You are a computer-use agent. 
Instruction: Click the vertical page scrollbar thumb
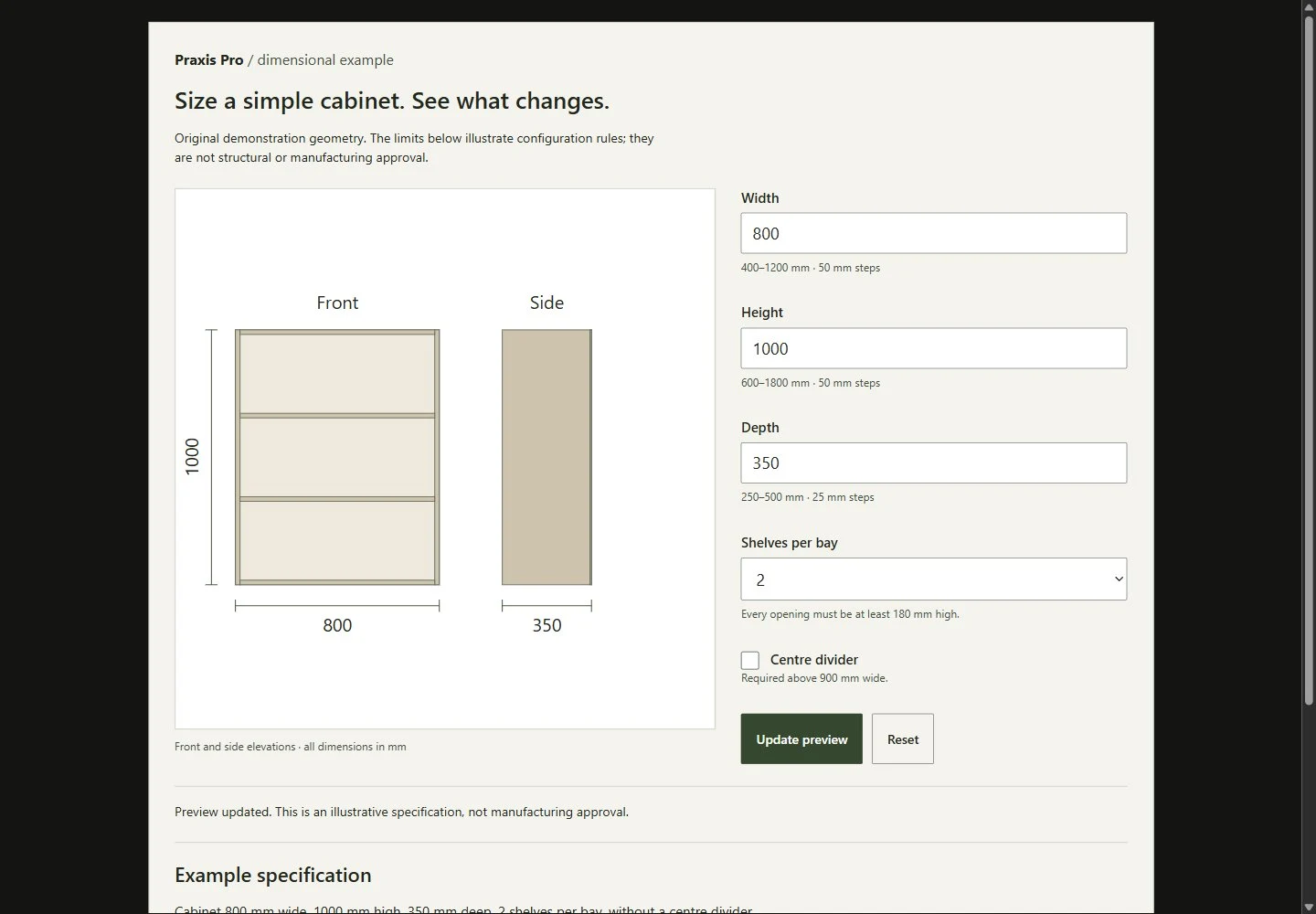[x=1309, y=361]
